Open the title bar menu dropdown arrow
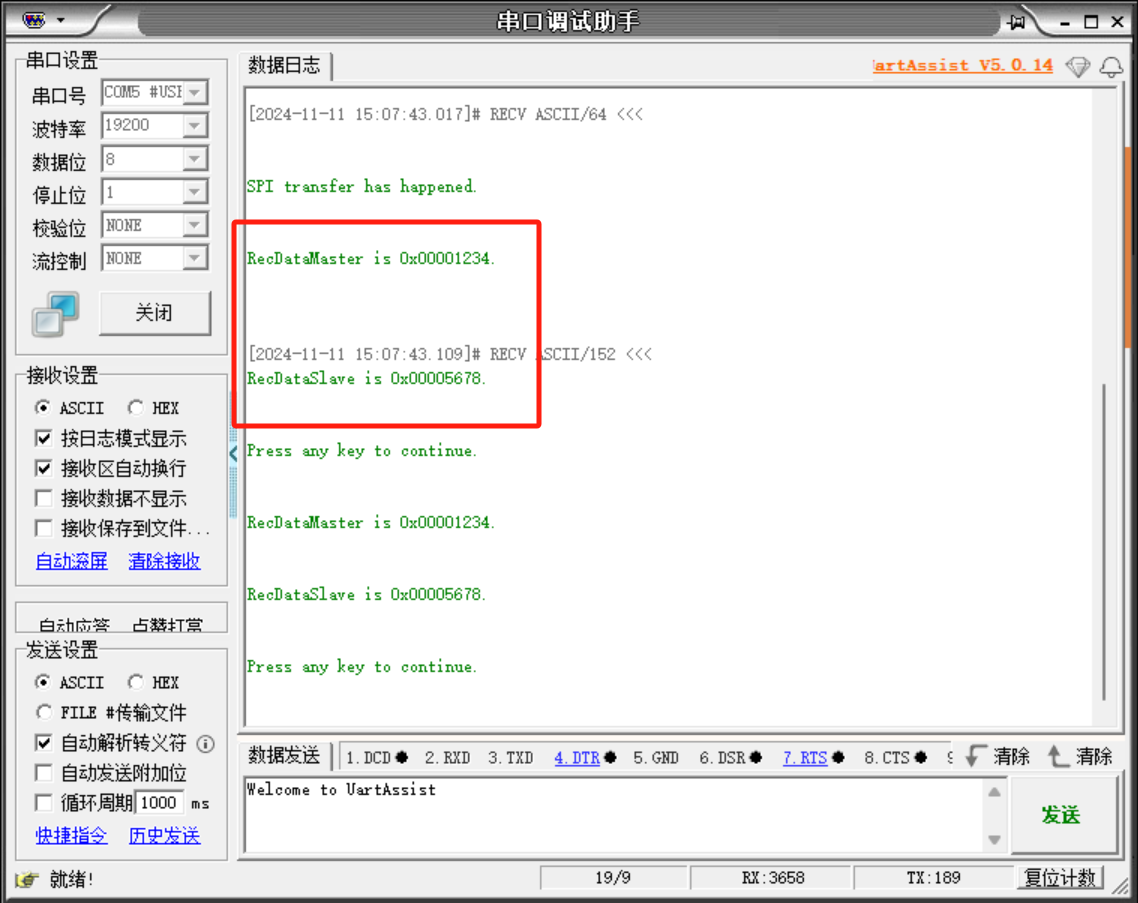Screen dimensions: 1138x903 pyautogui.click(x=61, y=20)
